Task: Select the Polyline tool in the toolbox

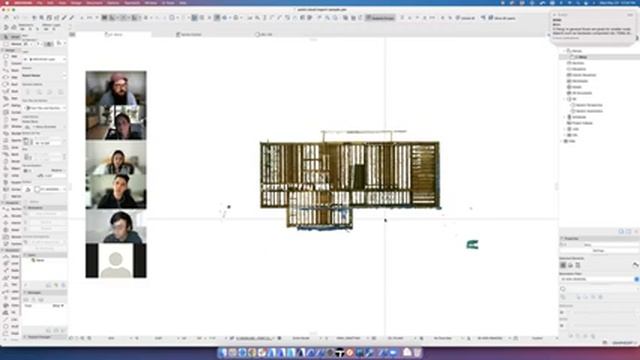Action: tap(11, 333)
